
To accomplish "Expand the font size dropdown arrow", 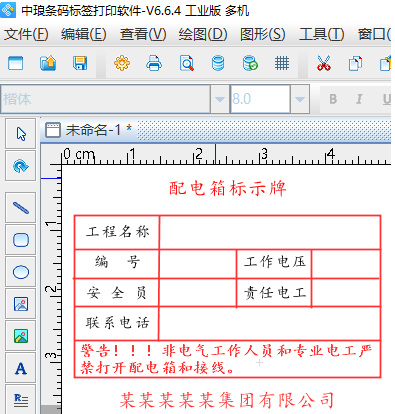I will click(x=300, y=99).
